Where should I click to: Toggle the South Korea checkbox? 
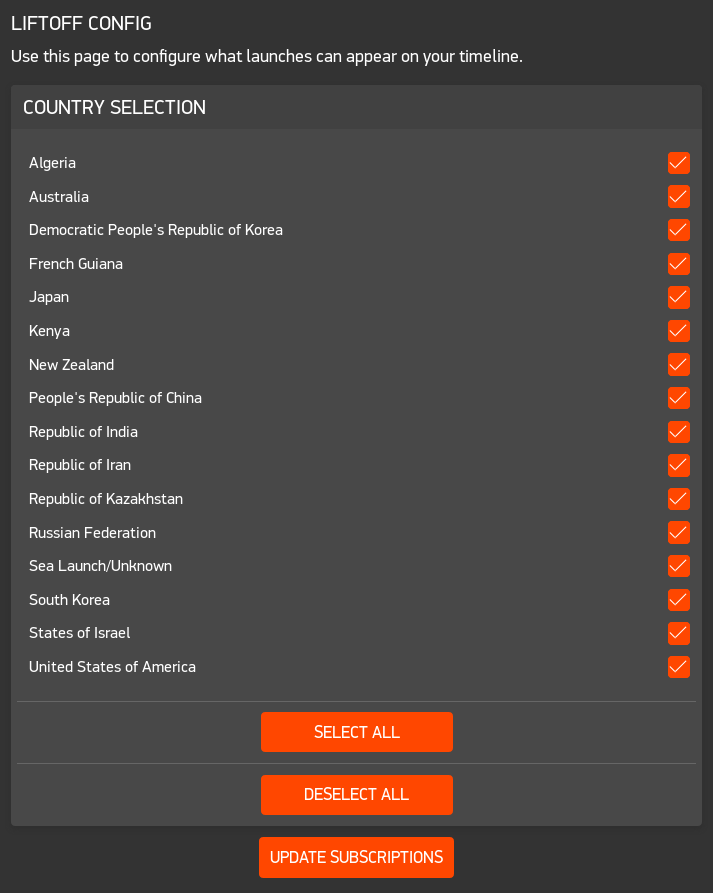click(678, 600)
